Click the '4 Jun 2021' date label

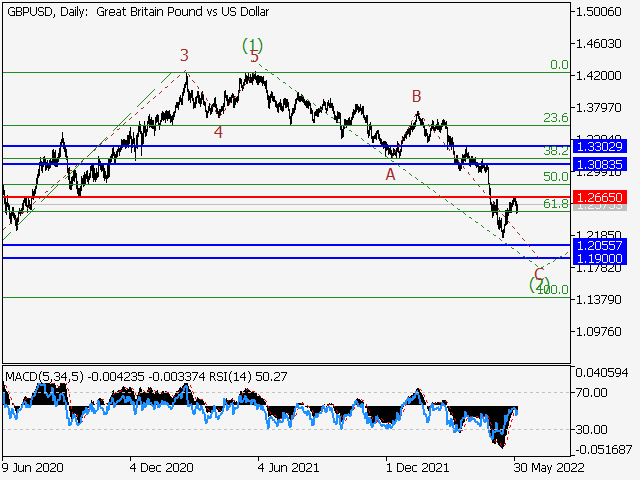point(288,467)
